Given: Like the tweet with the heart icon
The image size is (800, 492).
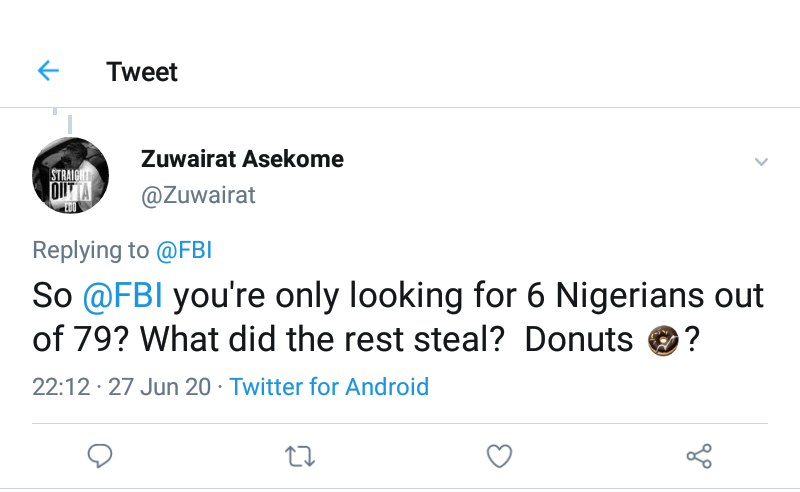Looking at the screenshot, I should tap(499, 457).
